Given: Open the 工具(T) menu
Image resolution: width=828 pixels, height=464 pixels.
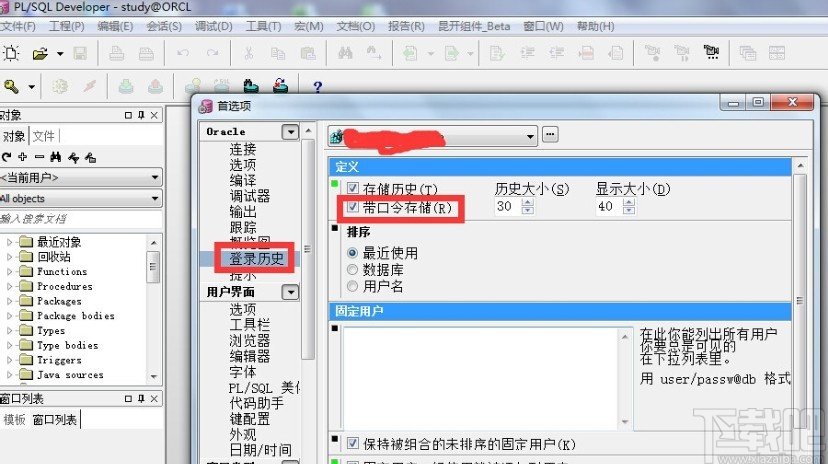Looking at the screenshot, I should point(263,26).
